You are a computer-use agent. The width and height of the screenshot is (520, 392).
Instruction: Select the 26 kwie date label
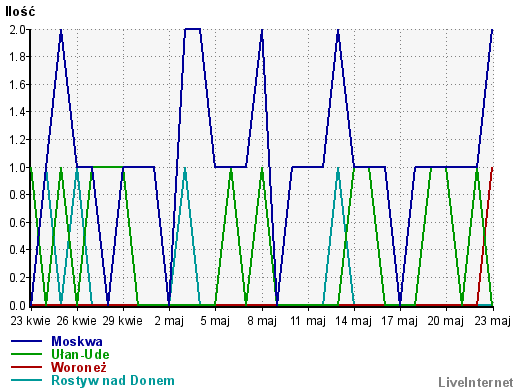coord(76,321)
